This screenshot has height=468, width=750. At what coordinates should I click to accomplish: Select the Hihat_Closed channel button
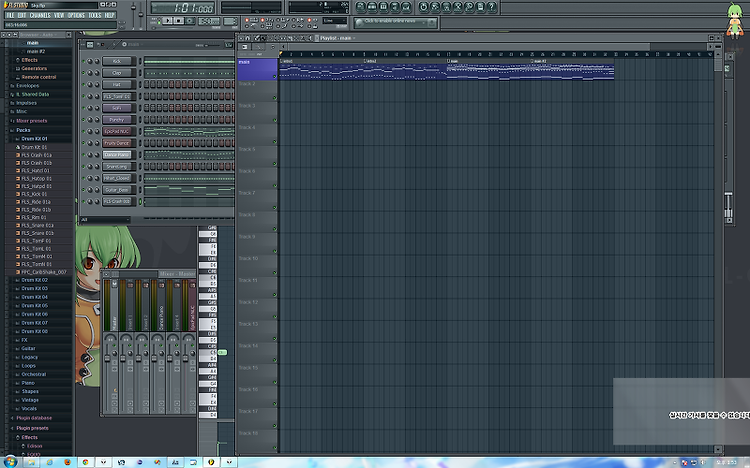coord(117,178)
